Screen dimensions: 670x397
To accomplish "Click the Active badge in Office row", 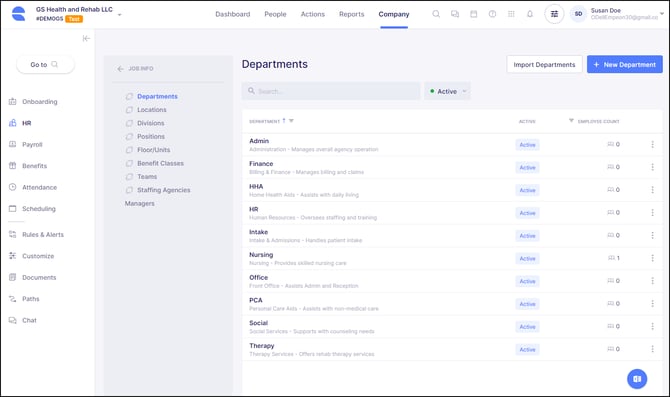I will pos(527,281).
